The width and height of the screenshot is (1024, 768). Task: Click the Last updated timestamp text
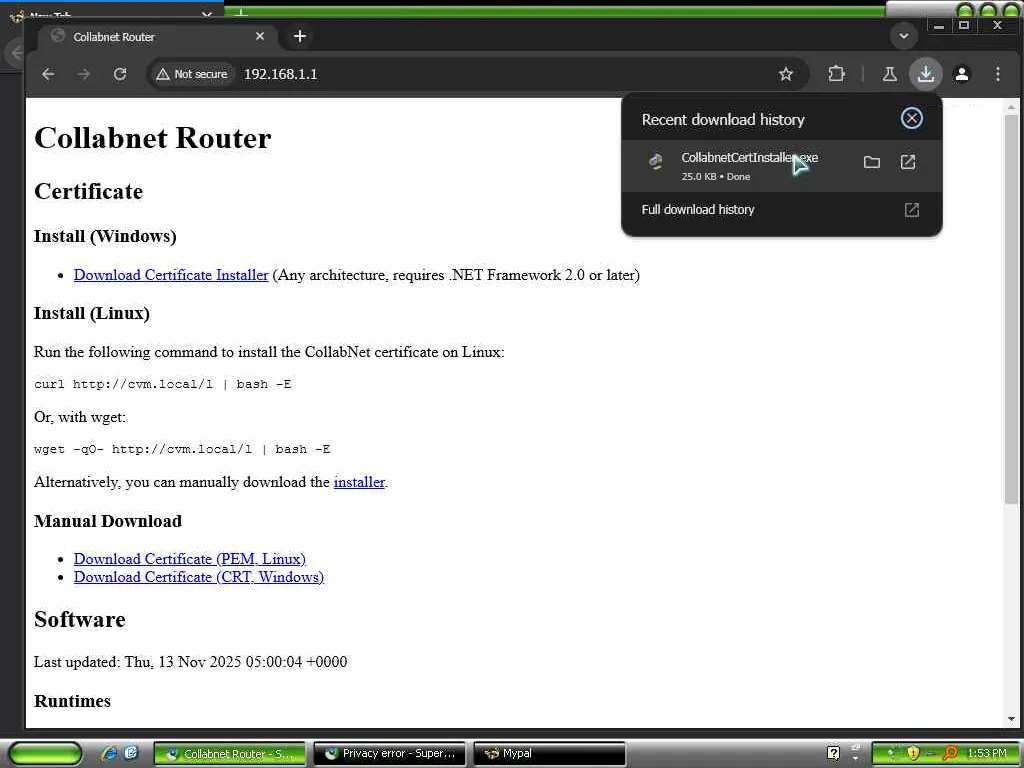191,662
